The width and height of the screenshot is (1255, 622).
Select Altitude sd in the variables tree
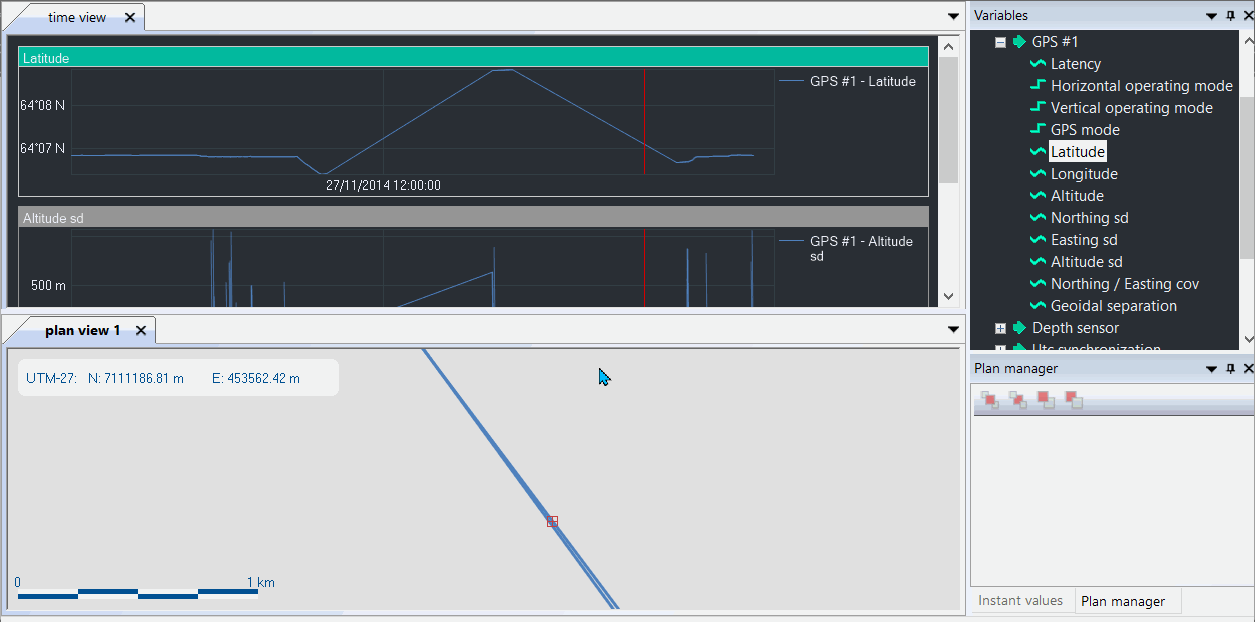[x=1086, y=262]
